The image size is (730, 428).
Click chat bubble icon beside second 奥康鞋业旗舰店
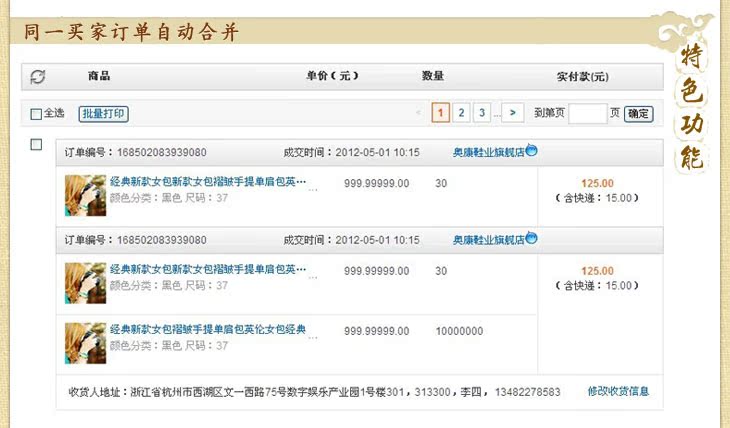531,238
